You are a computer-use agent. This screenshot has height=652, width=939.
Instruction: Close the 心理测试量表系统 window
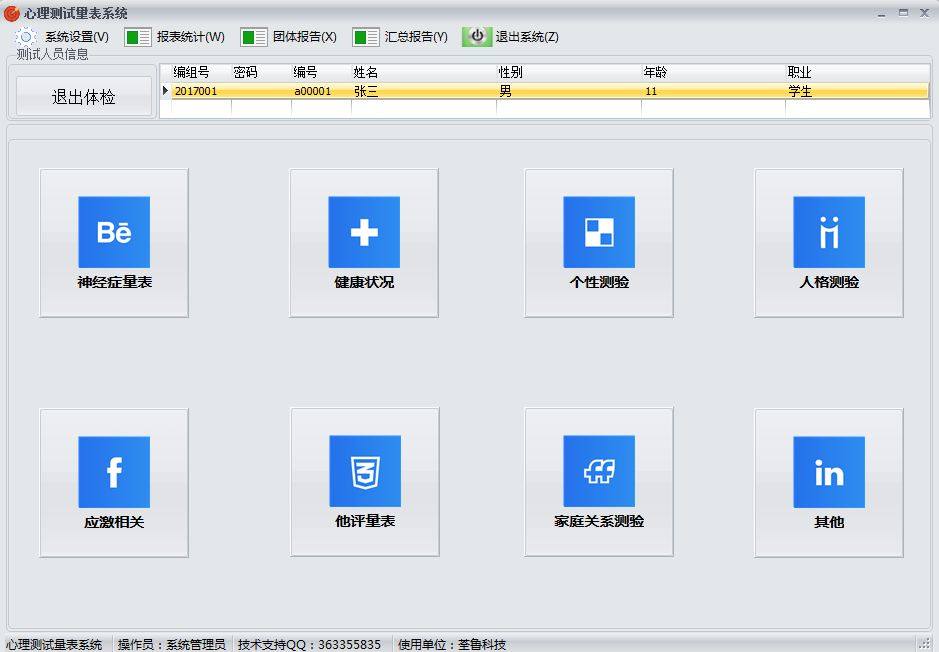925,13
